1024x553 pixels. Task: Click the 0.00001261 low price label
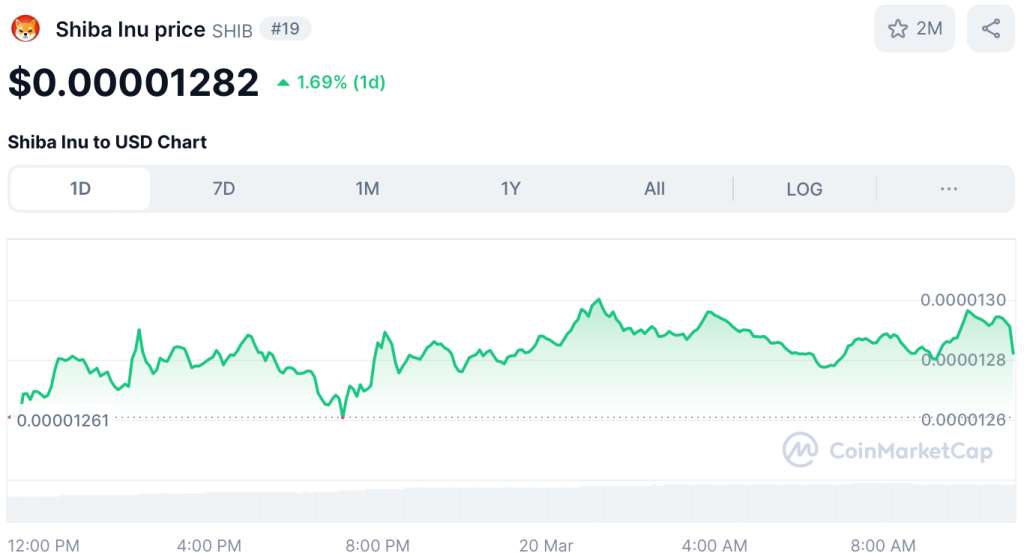point(63,420)
